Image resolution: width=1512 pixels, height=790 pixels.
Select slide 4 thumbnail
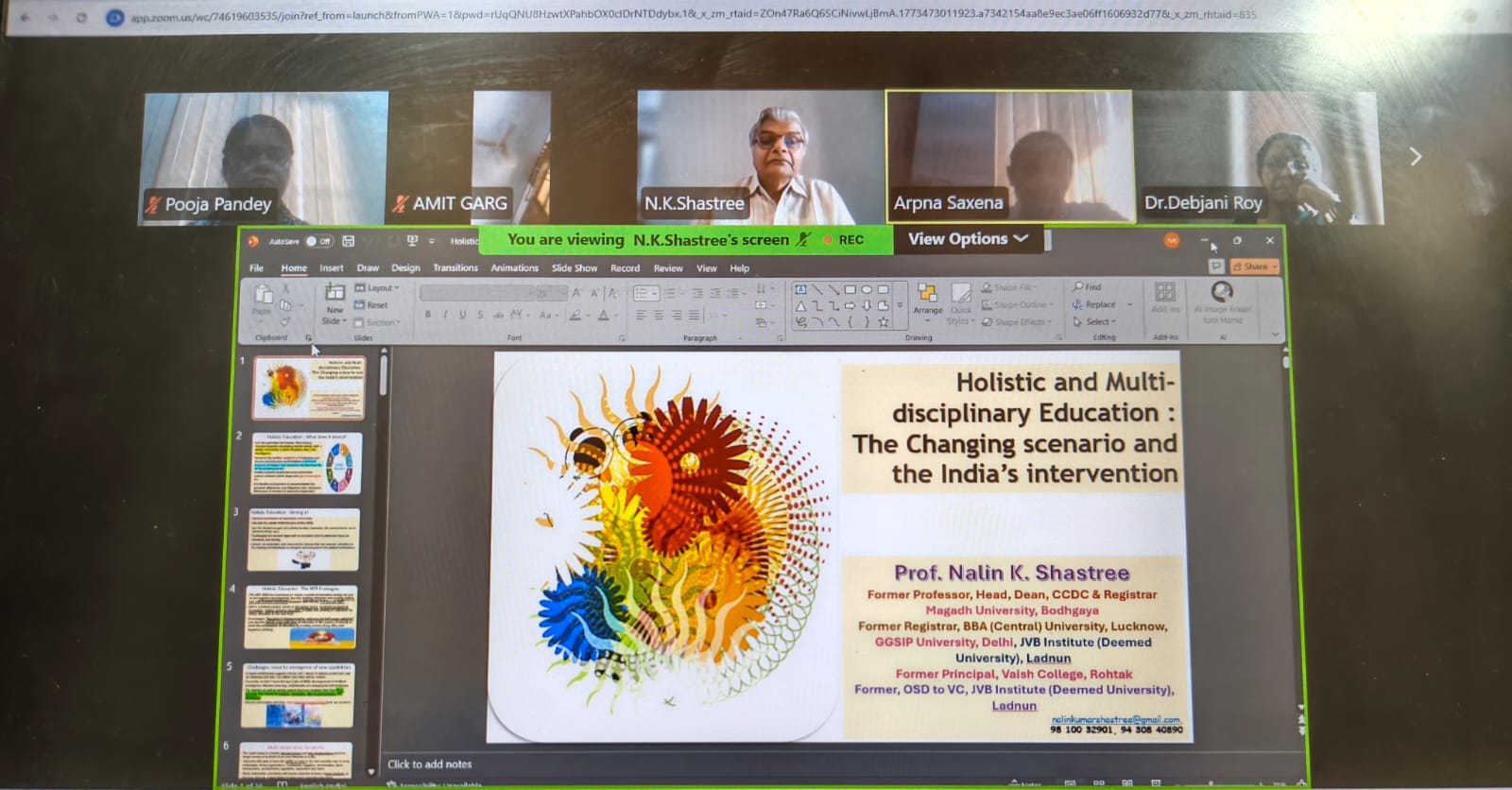click(x=301, y=617)
